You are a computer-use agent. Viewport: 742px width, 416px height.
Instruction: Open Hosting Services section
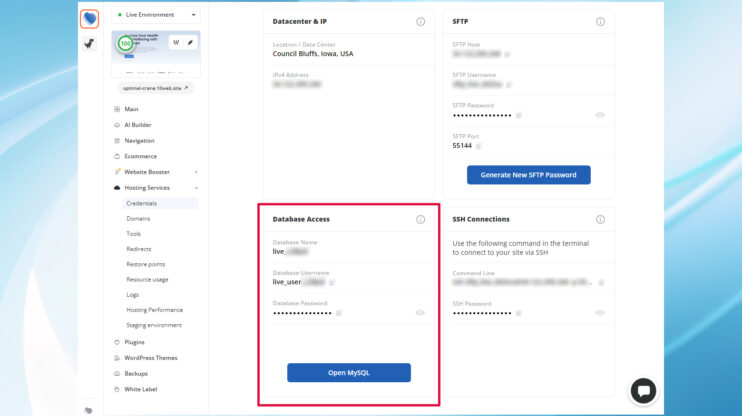coord(147,188)
